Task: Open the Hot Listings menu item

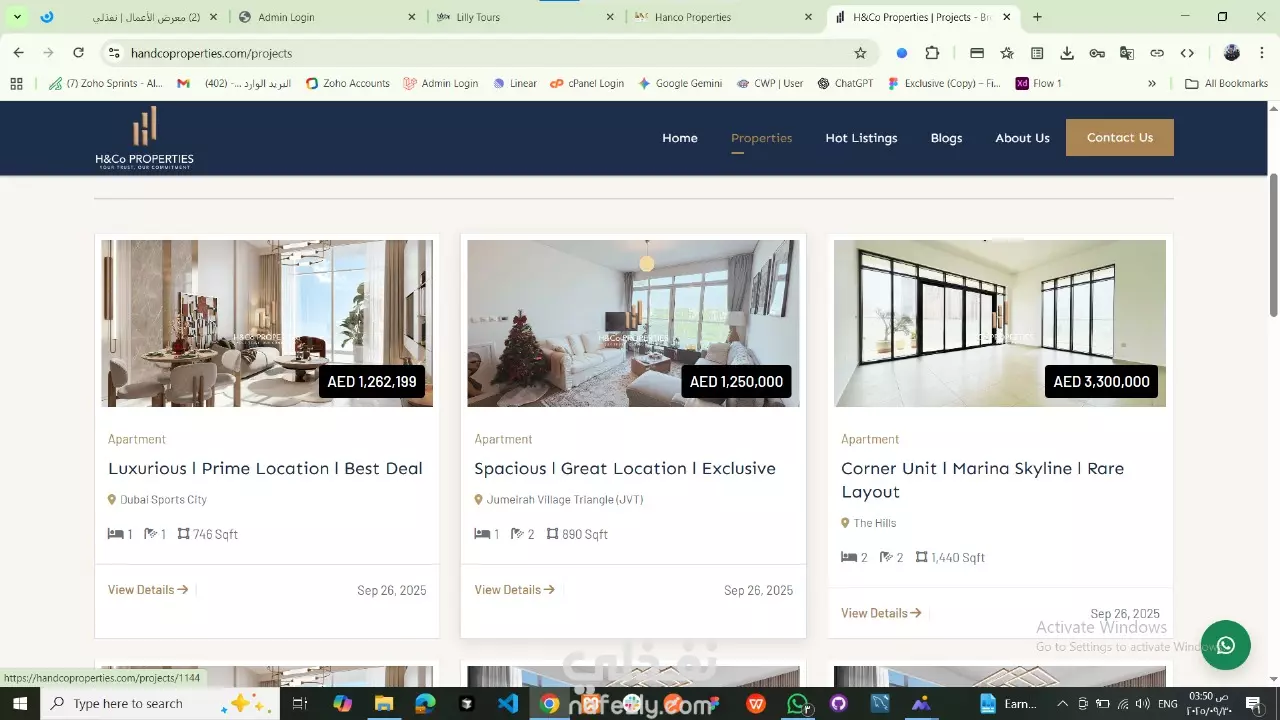Action: click(861, 138)
